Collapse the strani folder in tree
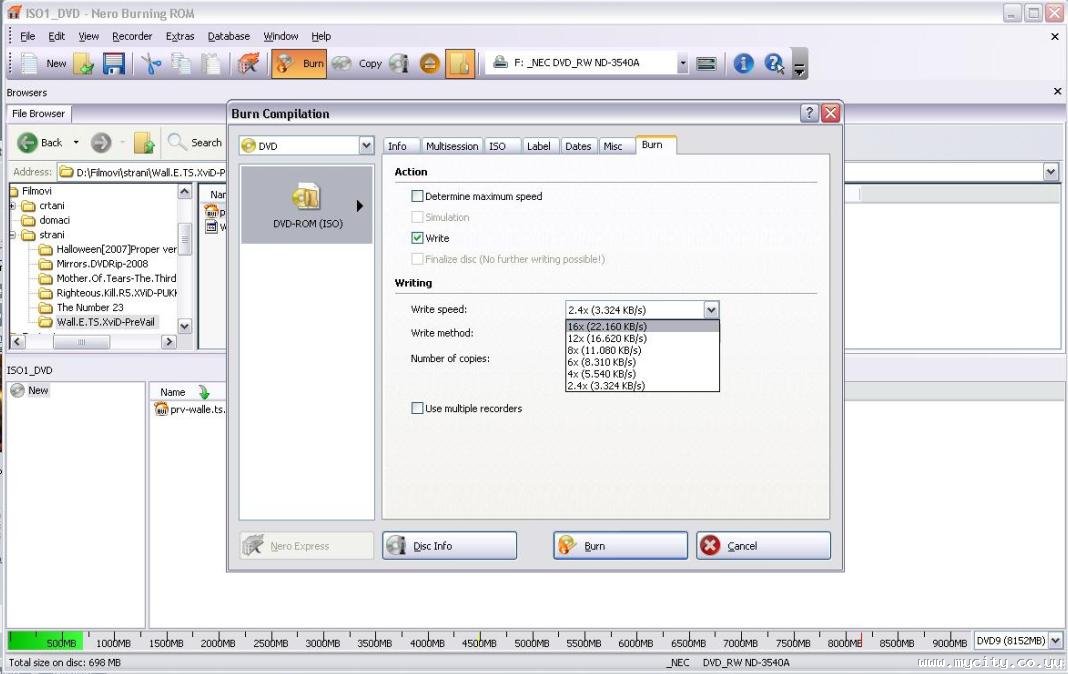This screenshot has width=1068, height=674. pyautogui.click(x=12, y=235)
